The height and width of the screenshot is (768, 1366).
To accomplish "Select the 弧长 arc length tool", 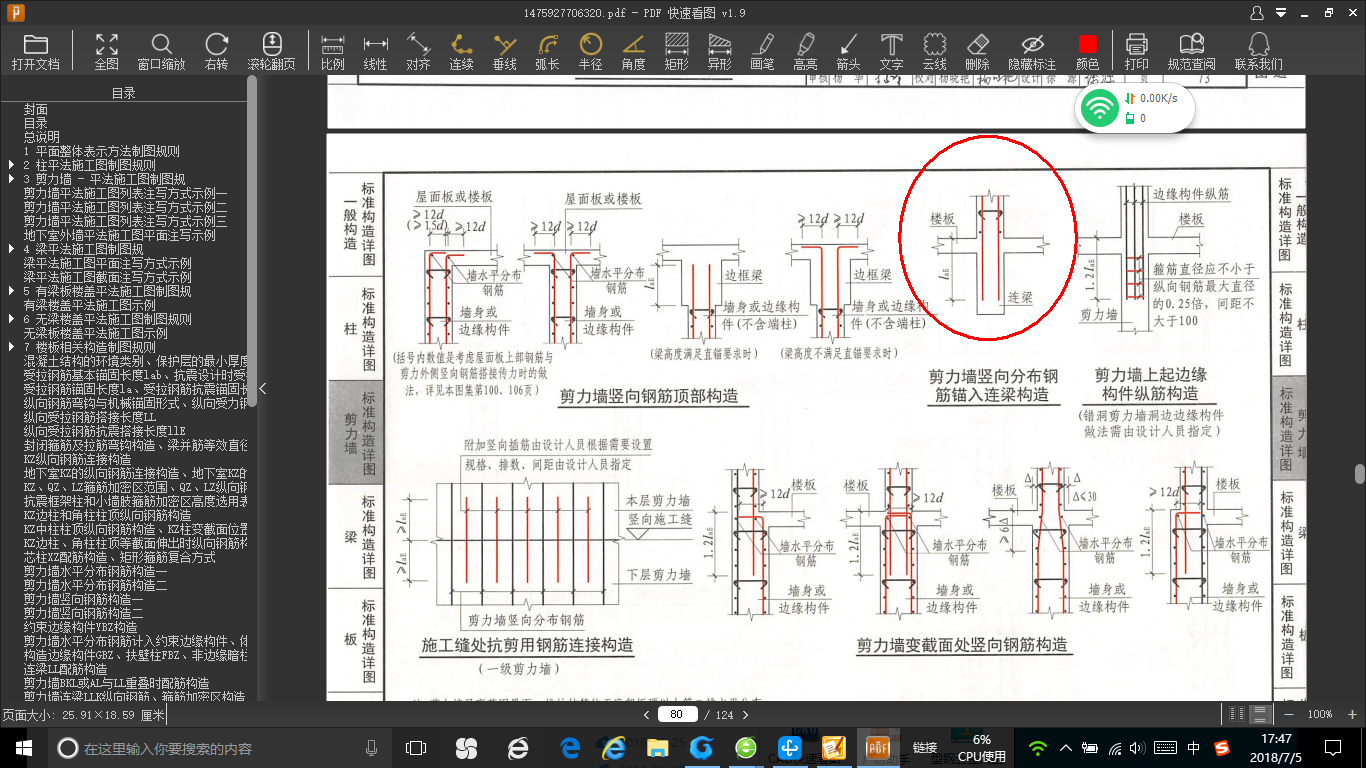I will pyautogui.click(x=548, y=52).
